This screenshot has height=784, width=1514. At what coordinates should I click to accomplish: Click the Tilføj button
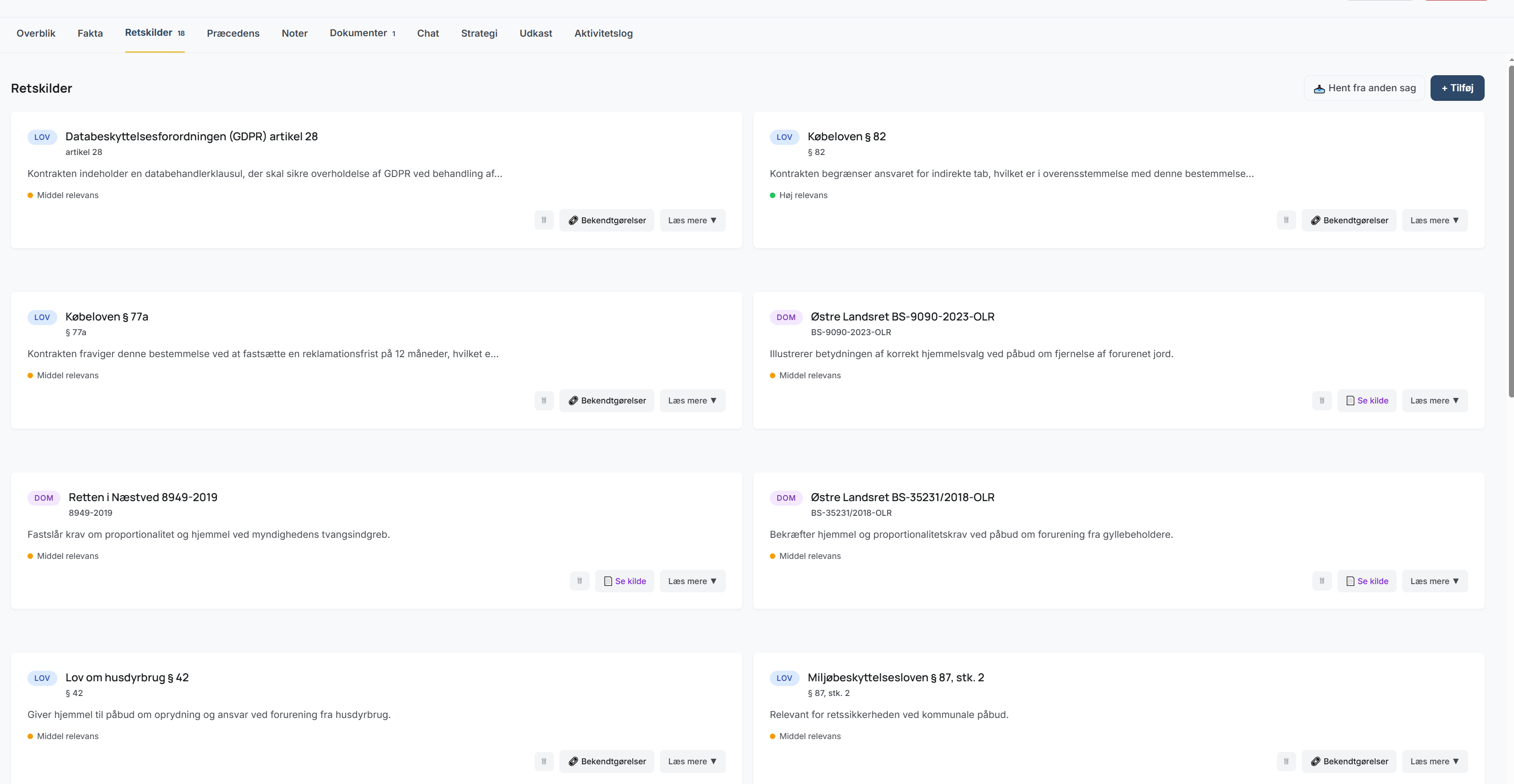(1456, 88)
